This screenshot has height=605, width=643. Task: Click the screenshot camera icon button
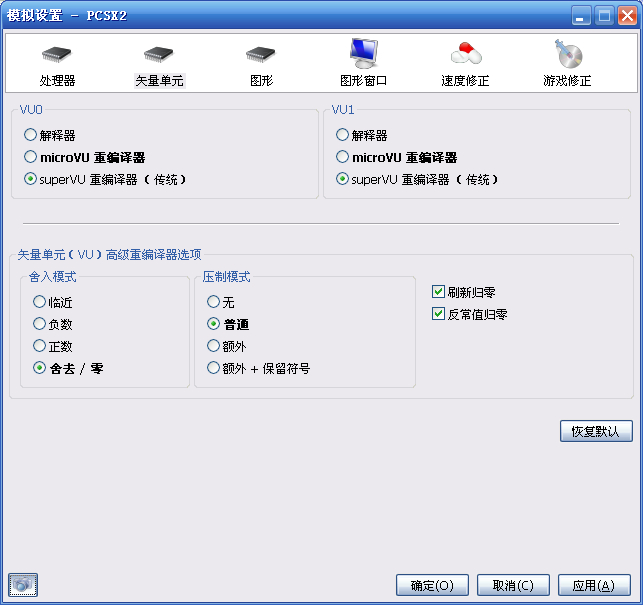point(23,584)
